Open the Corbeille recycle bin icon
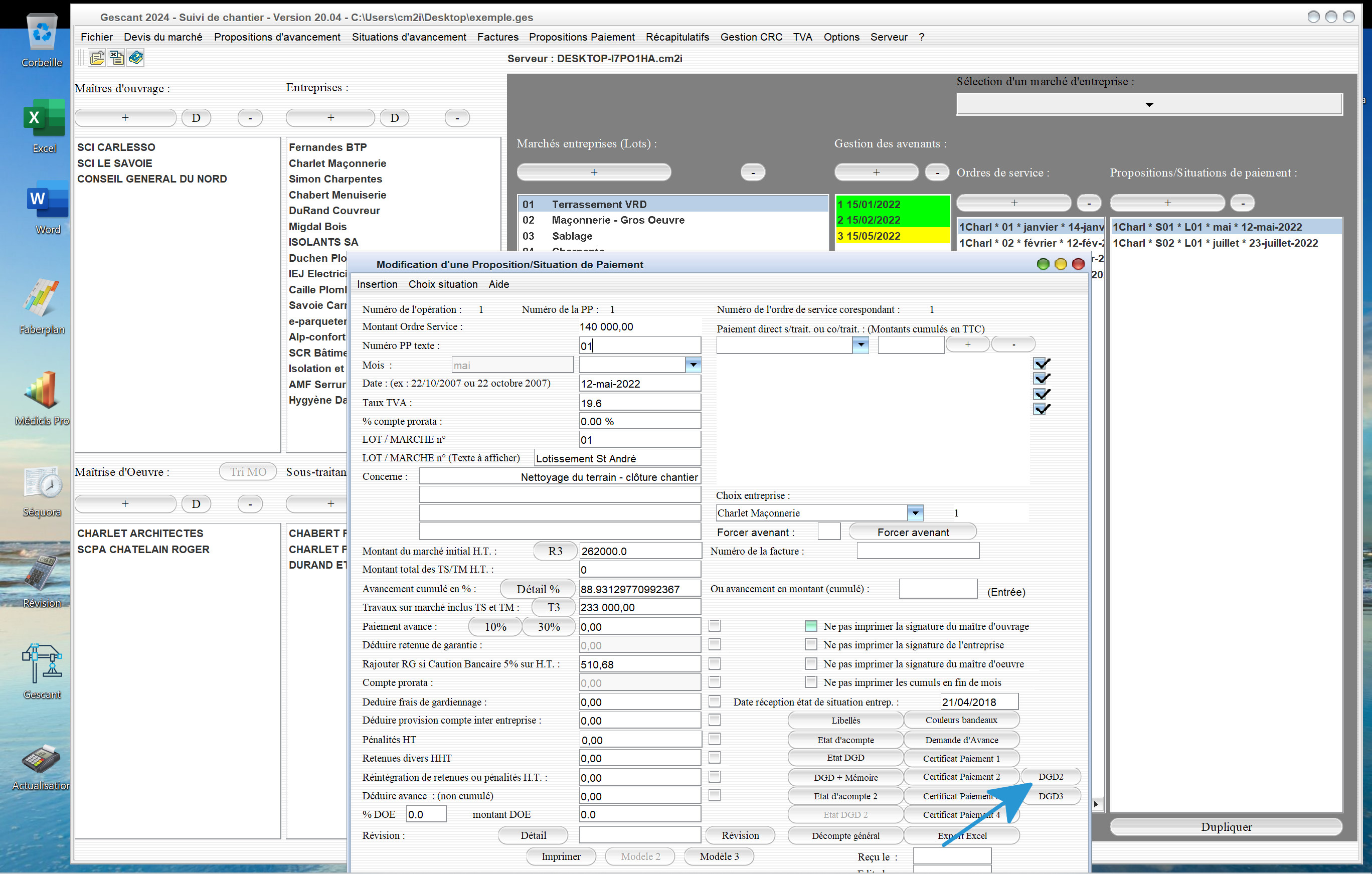The width and height of the screenshot is (1372, 874). [x=42, y=41]
